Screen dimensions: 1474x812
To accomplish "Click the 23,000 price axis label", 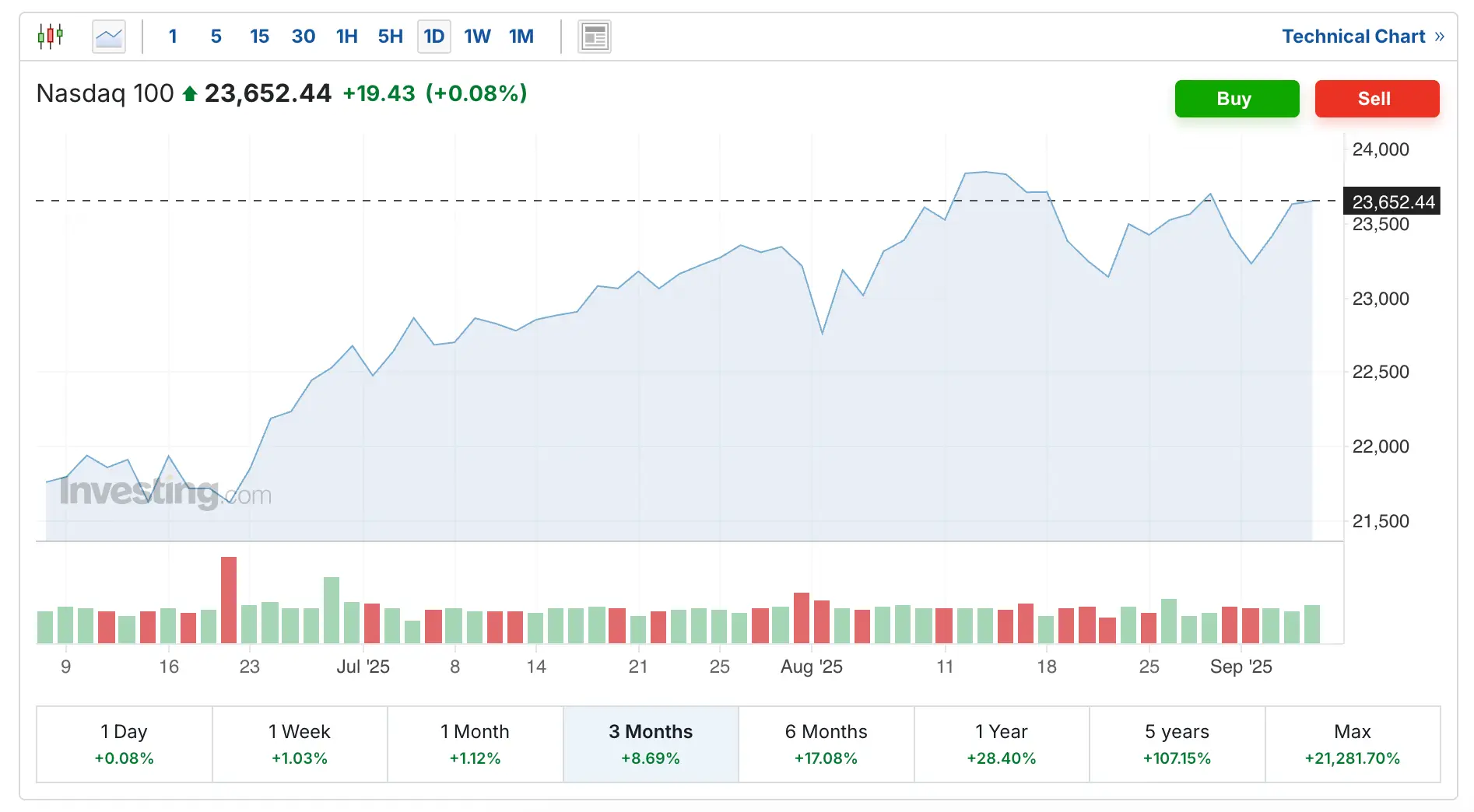I will pyautogui.click(x=1381, y=299).
